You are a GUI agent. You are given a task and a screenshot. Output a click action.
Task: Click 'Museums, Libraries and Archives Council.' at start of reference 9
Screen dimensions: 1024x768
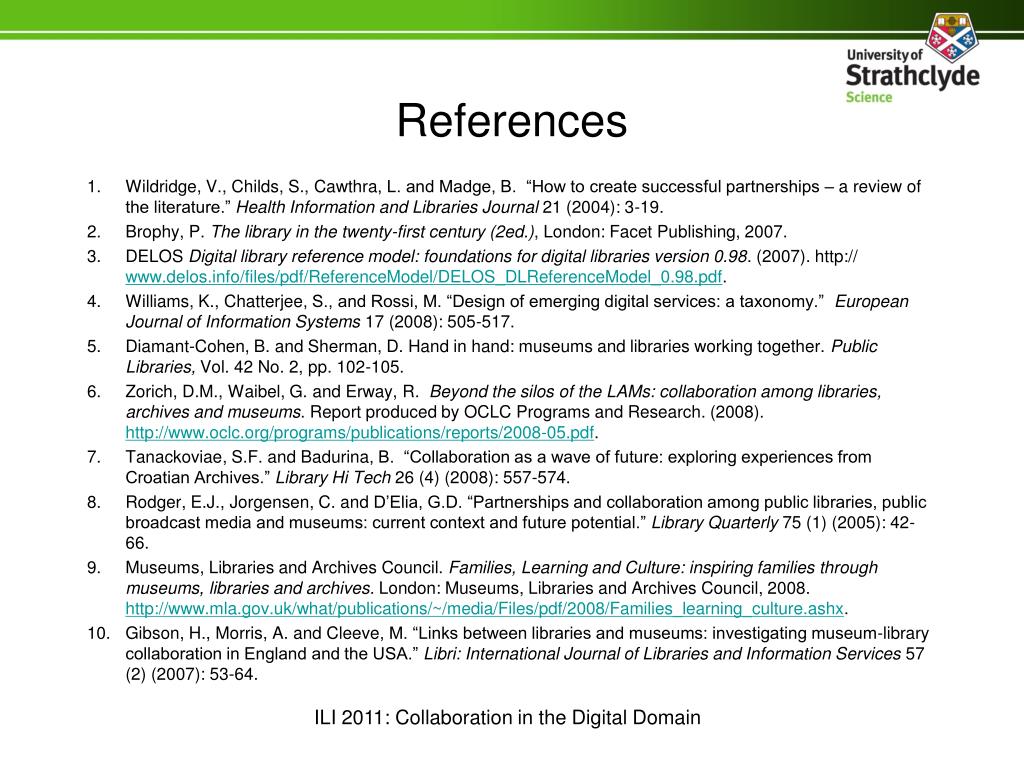[285, 568]
